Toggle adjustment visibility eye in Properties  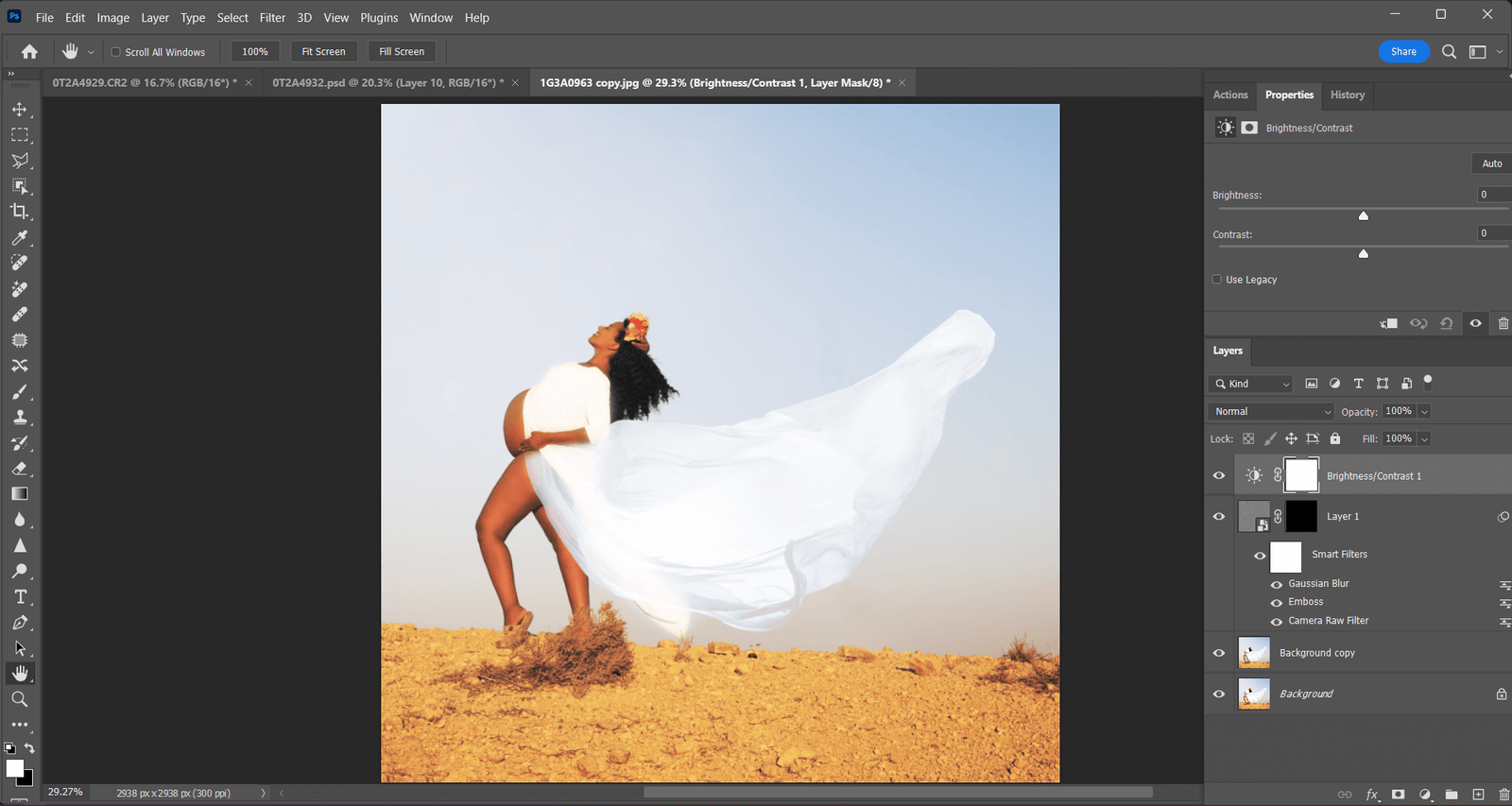tap(1475, 323)
